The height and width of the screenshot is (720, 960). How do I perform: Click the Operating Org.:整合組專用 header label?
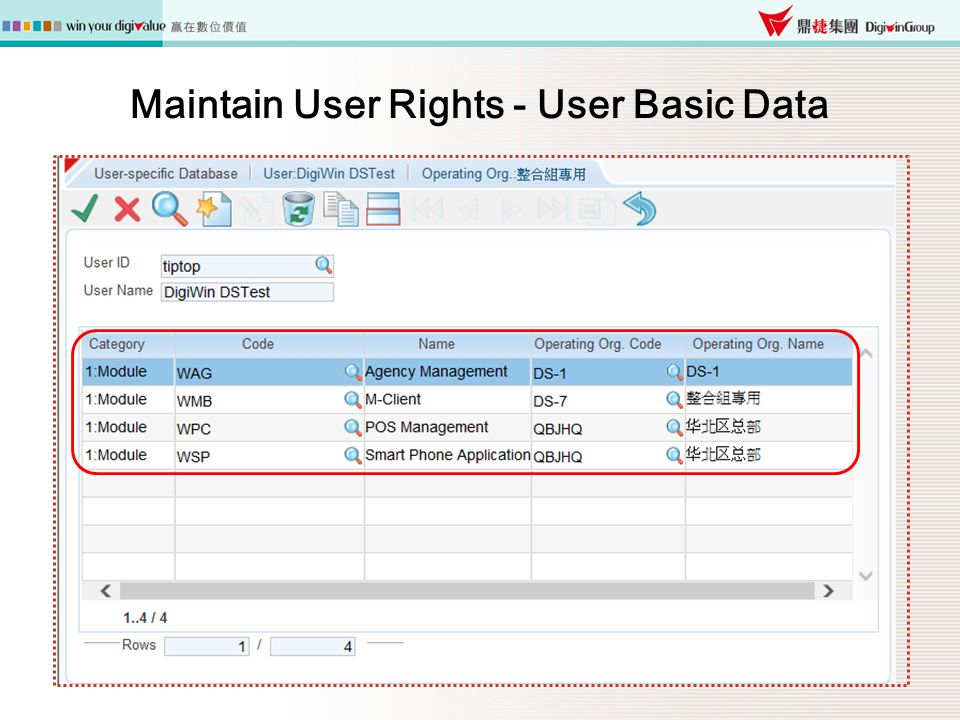coord(504,174)
